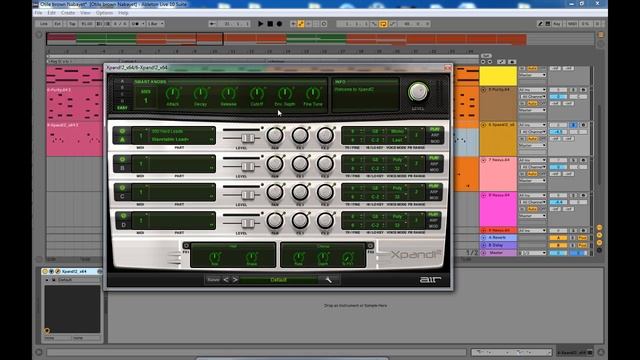Open the Create menu

(x=68, y=13)
